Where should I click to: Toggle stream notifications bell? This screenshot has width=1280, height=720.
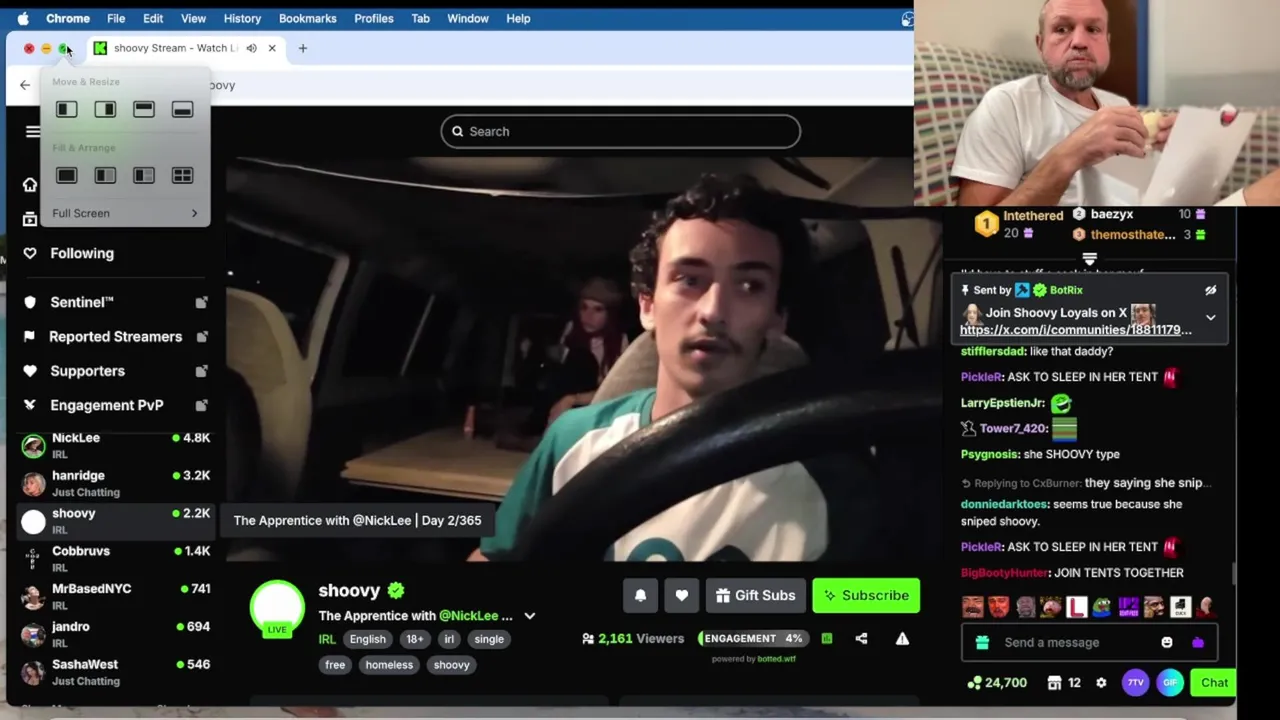coord(640,595)
